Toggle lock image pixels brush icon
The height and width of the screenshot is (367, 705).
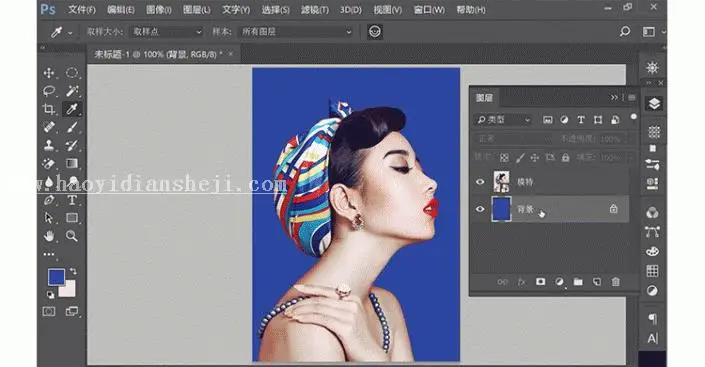tap(520, 157)
